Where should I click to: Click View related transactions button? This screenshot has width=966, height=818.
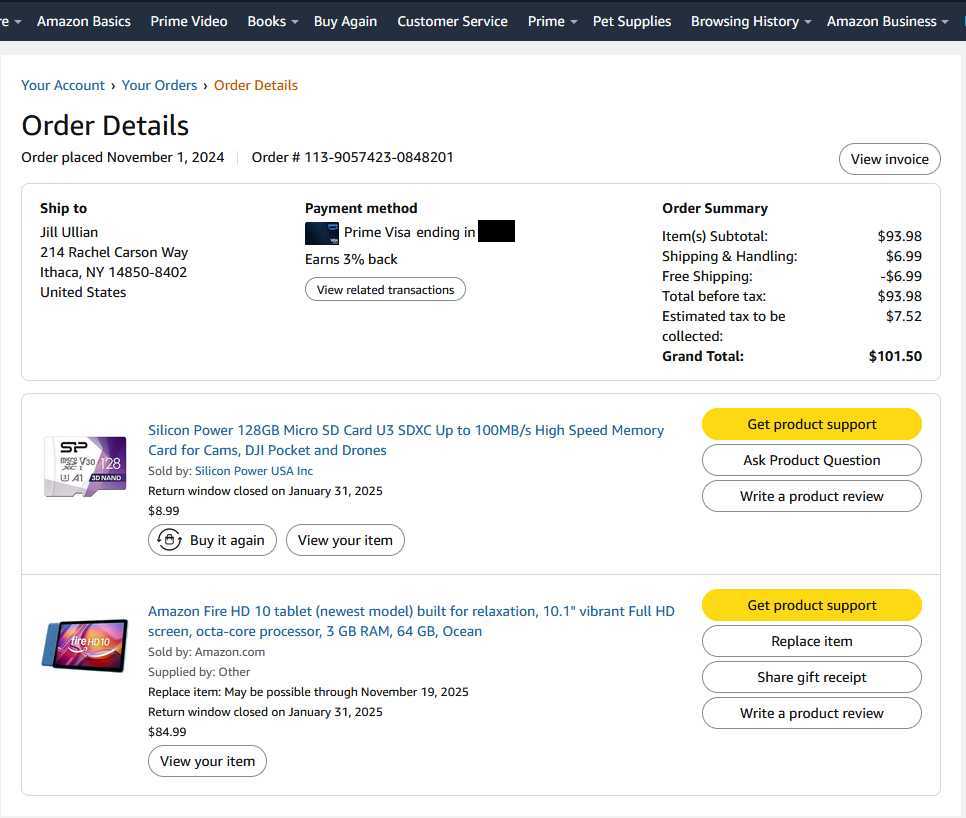pos(385,290)
